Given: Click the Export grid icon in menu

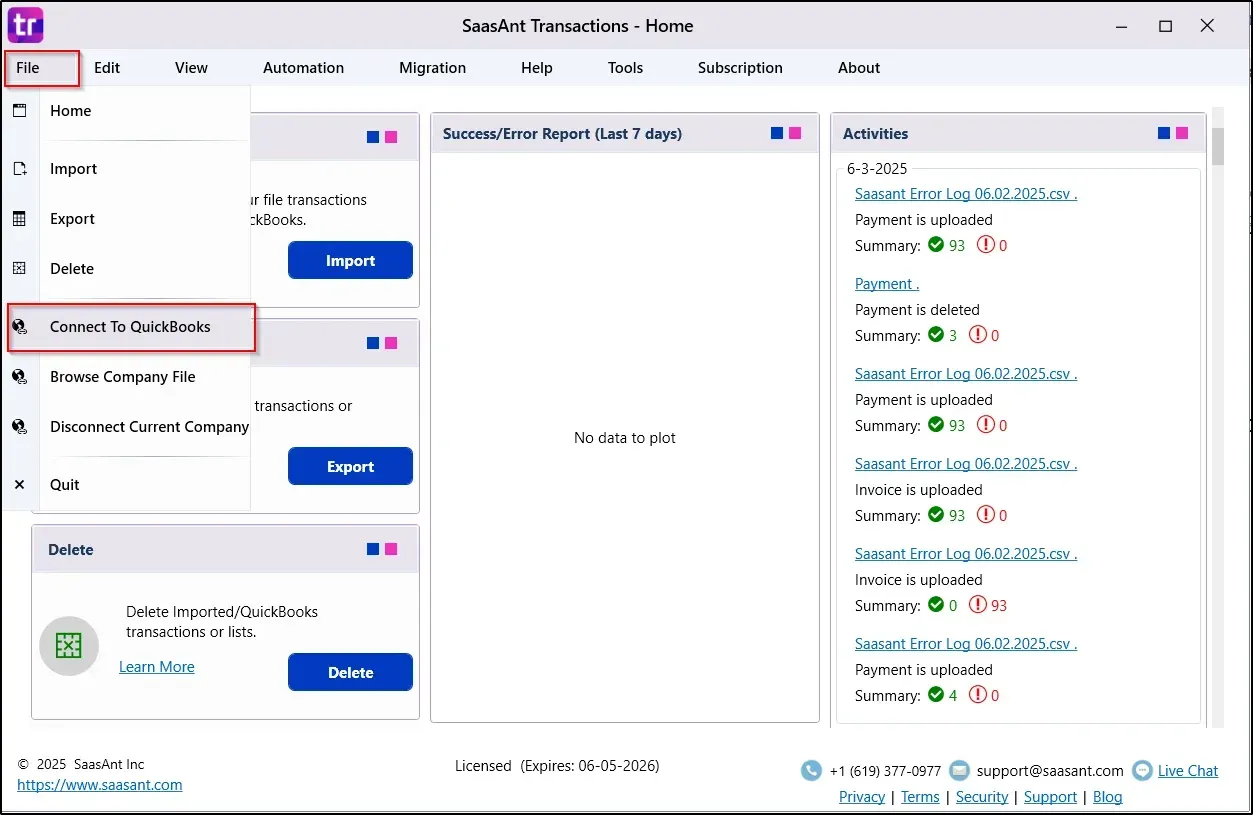Looking at the screenshot, I should click(x=19, y=219).
